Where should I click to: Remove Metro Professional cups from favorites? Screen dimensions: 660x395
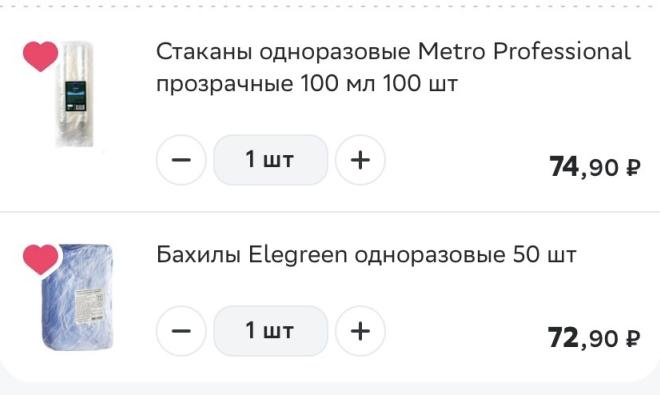pyautogui.click(x=40, y=56)
